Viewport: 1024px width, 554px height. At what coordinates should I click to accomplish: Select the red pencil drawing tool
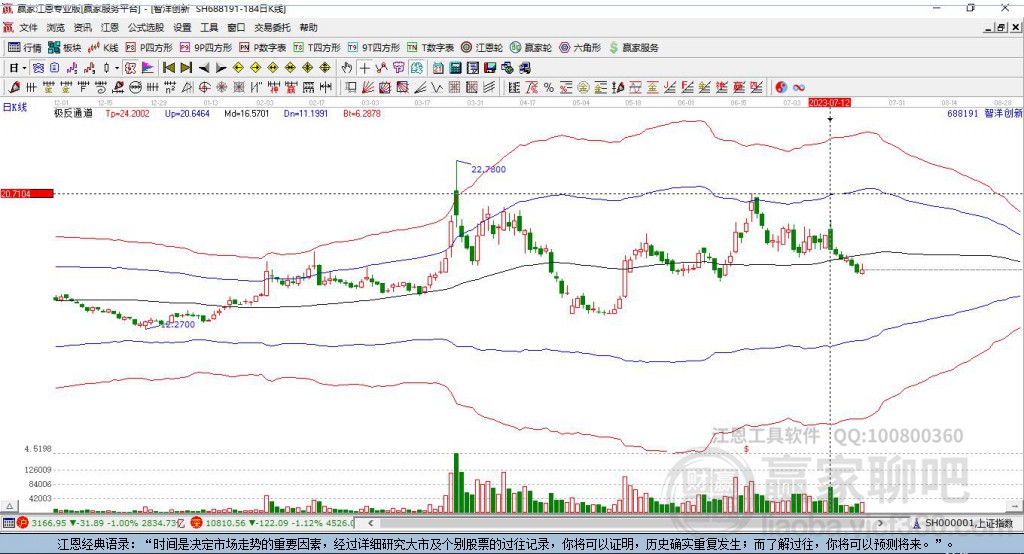pyautogui.click(x=14, y=87)
